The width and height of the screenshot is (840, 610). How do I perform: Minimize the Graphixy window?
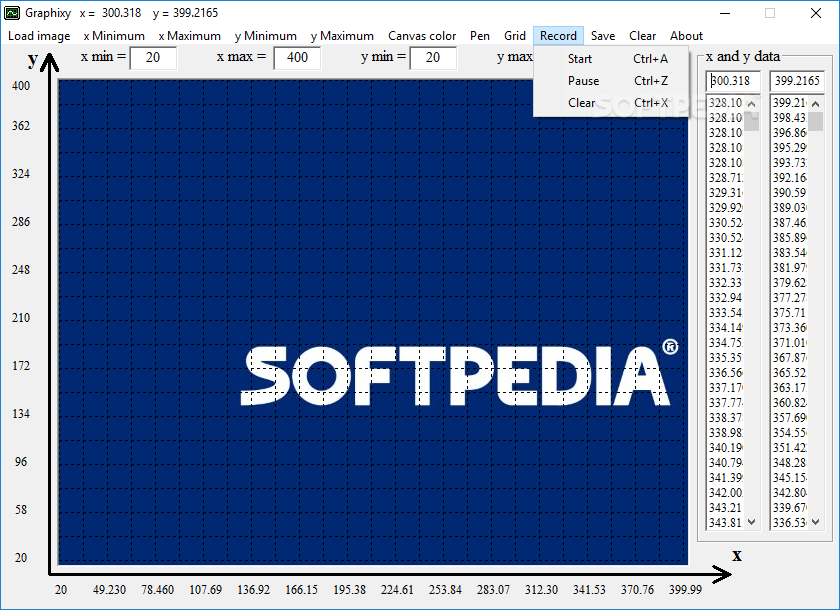click(x=724, y=13)
